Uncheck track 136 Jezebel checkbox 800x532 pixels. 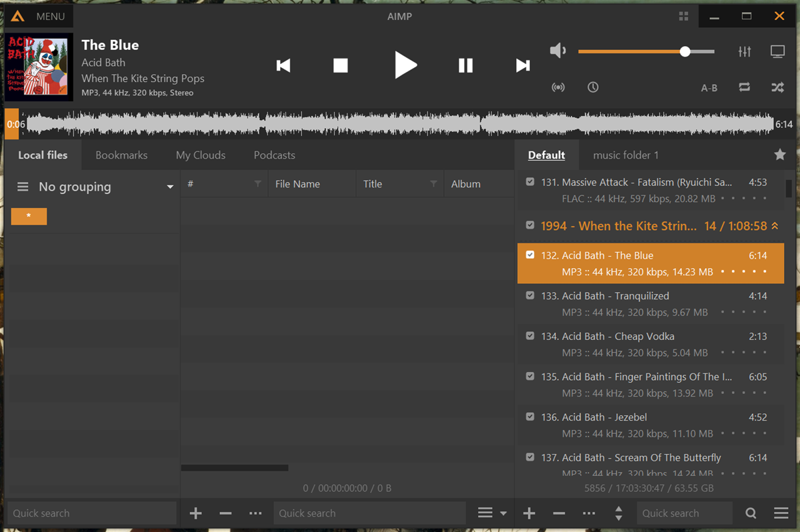tap(530, 416)
